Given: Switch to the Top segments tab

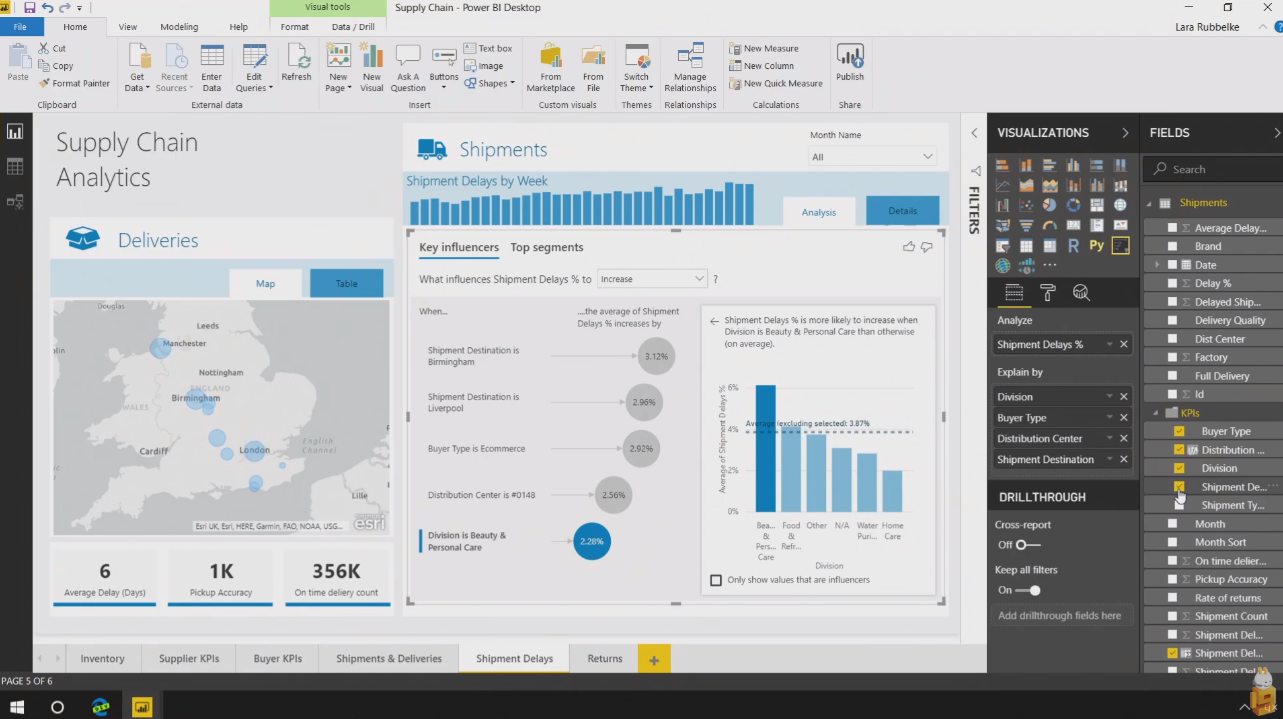Looking at the screenshot, I should click(546, 248).
